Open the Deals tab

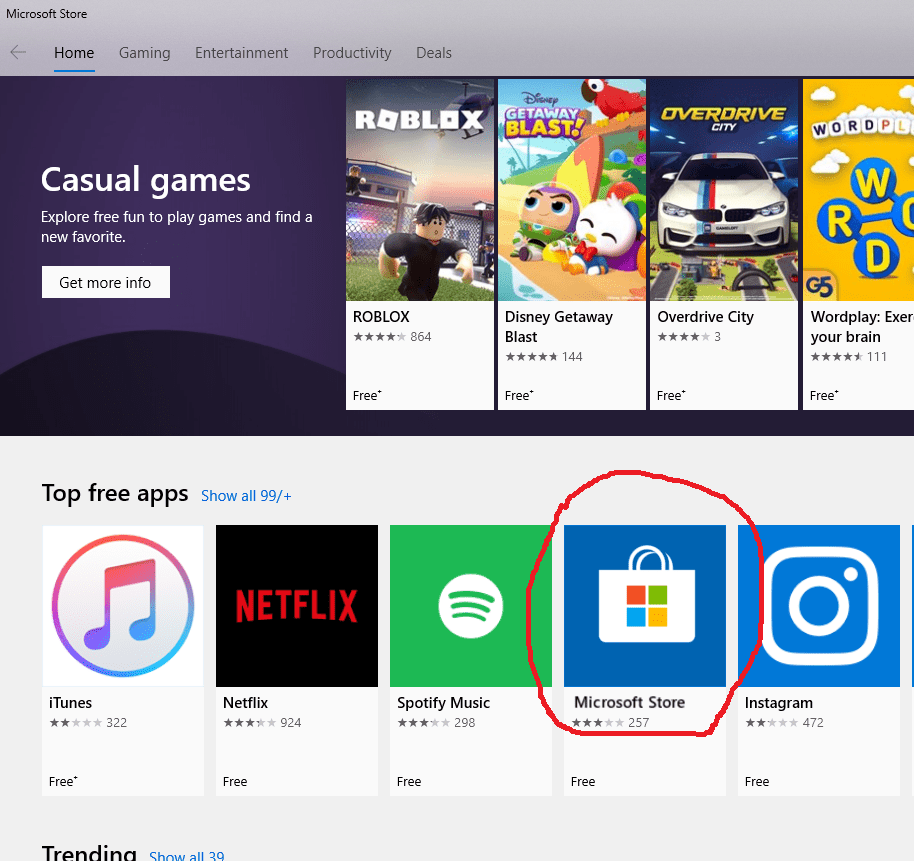pos(434,53)
